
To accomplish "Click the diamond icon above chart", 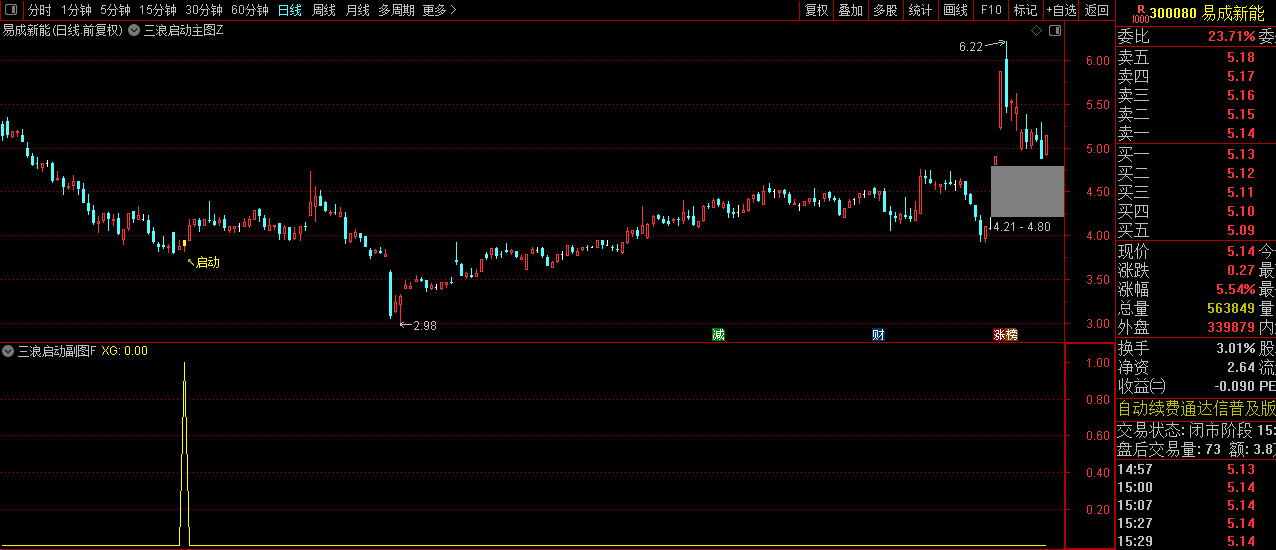I will click(x=1036, y=31).
